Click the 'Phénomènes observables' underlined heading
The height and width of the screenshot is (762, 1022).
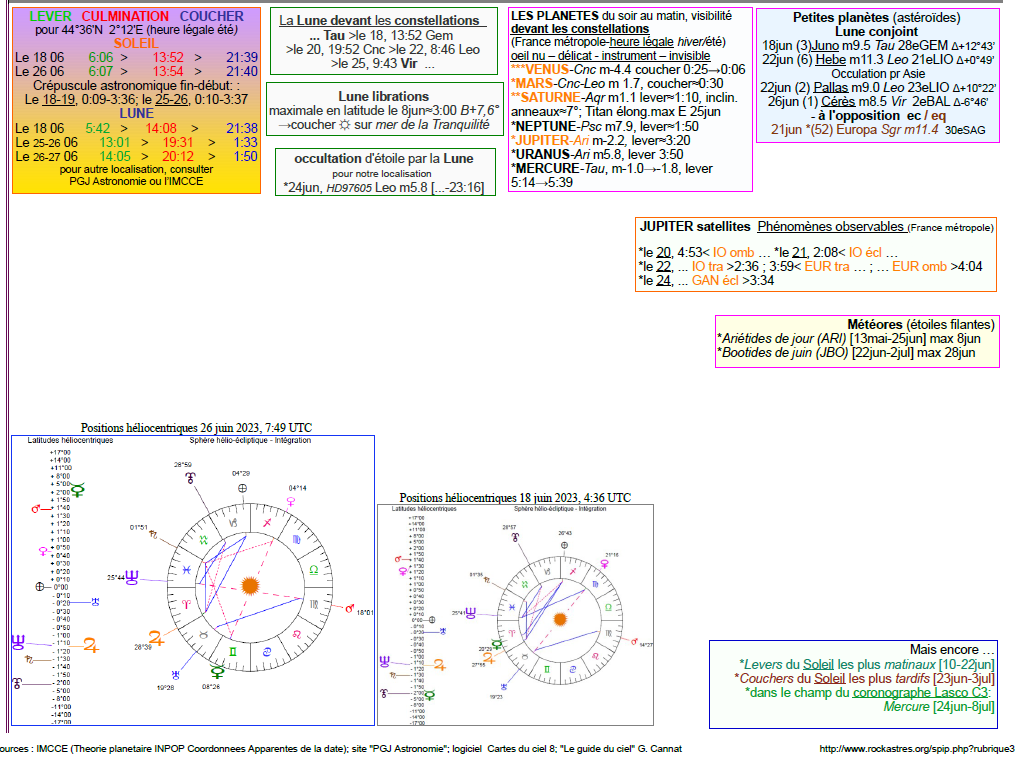point(830,227)
